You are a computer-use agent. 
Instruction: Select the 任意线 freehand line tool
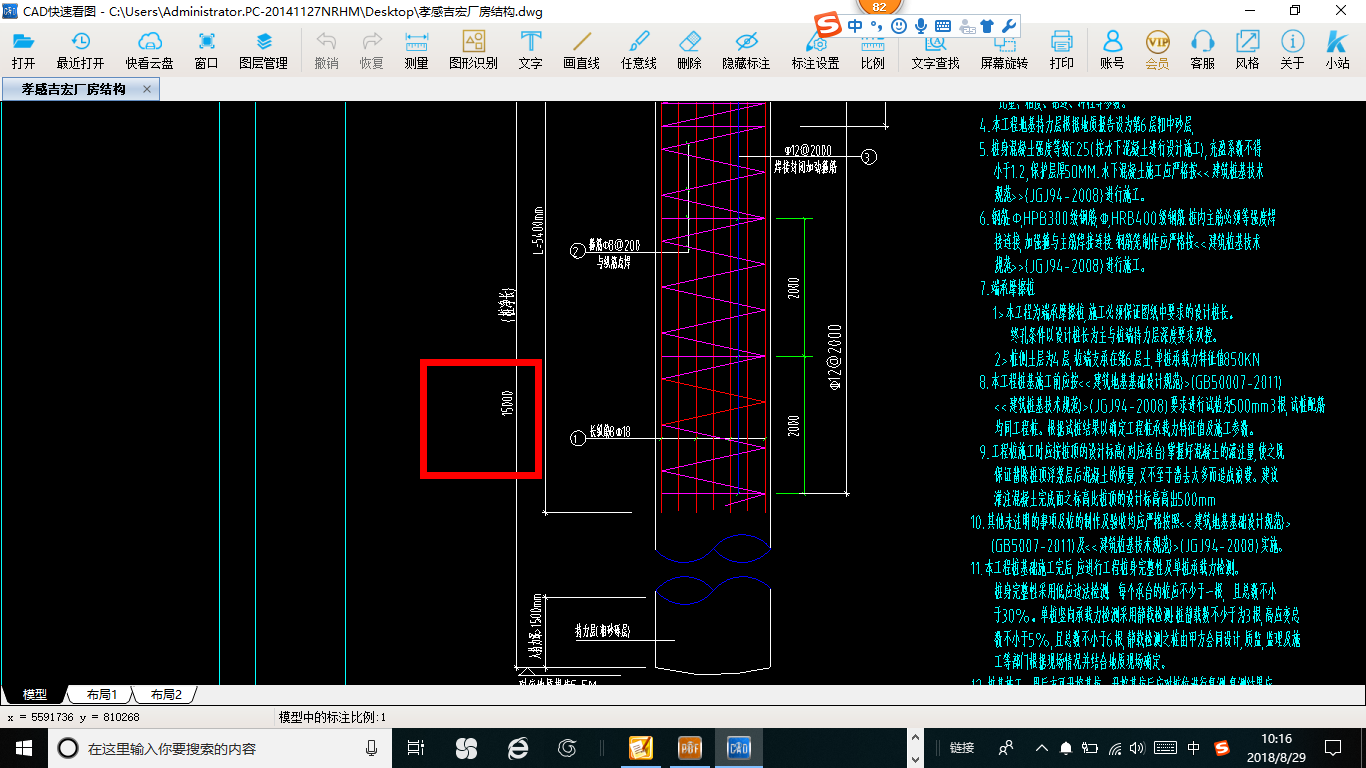(x=638, y=50)
